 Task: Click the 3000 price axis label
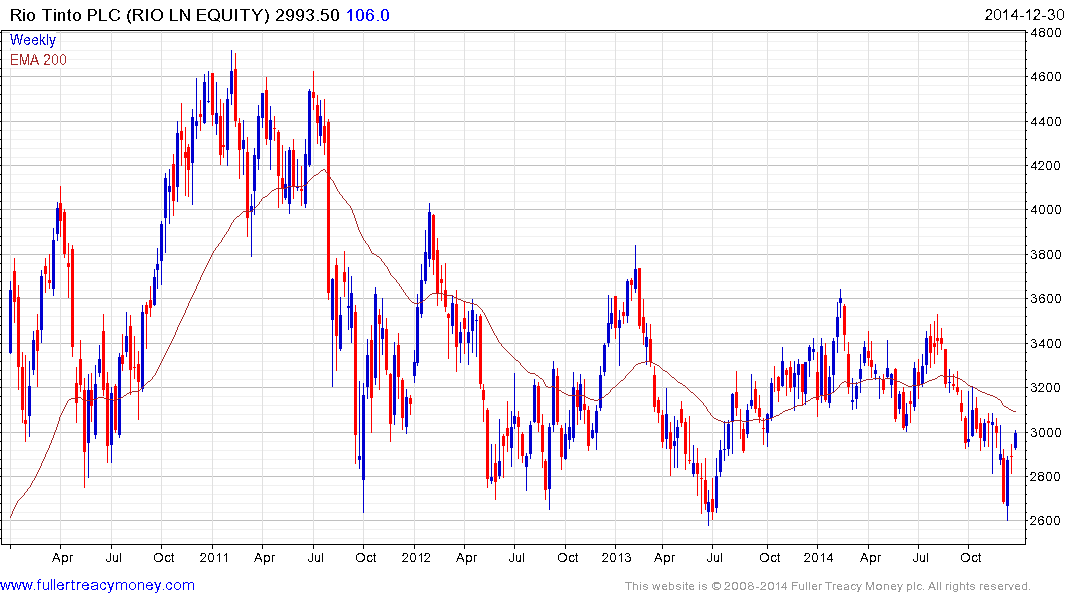coord(1046,432)
